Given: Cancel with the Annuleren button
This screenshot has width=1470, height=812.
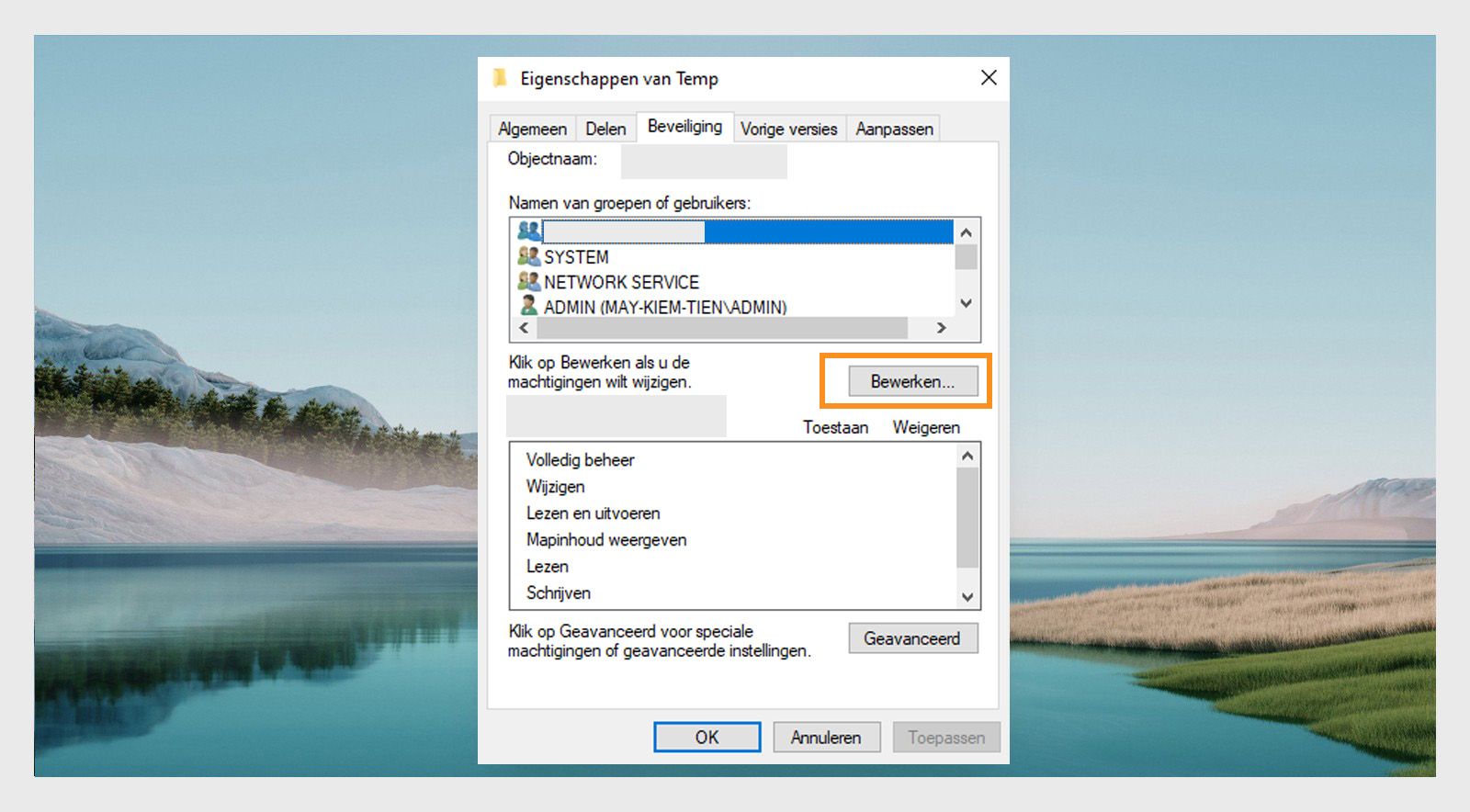Looking at the screenshot, I should [826, 737].
